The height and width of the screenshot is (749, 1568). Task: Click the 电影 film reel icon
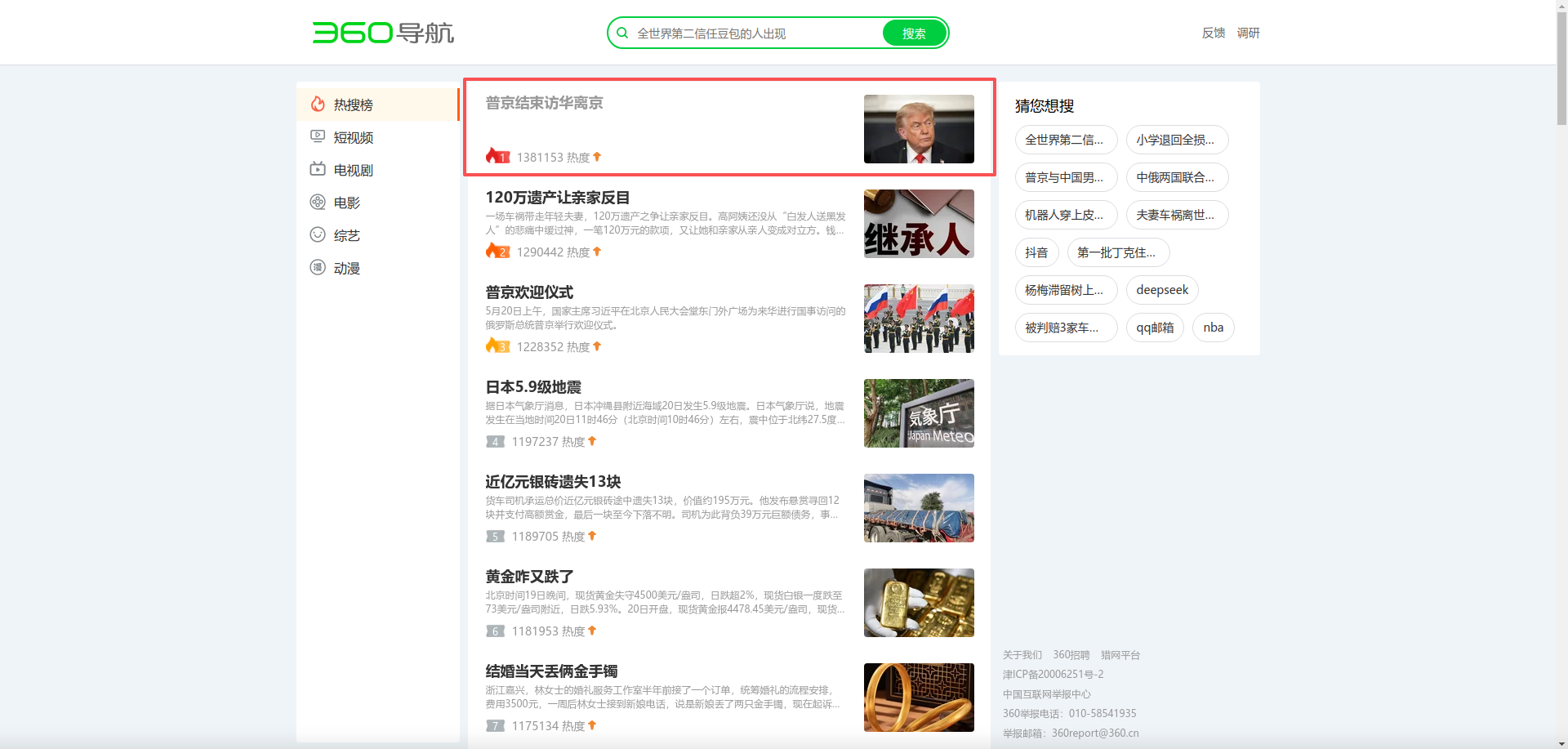click(318, 202)
